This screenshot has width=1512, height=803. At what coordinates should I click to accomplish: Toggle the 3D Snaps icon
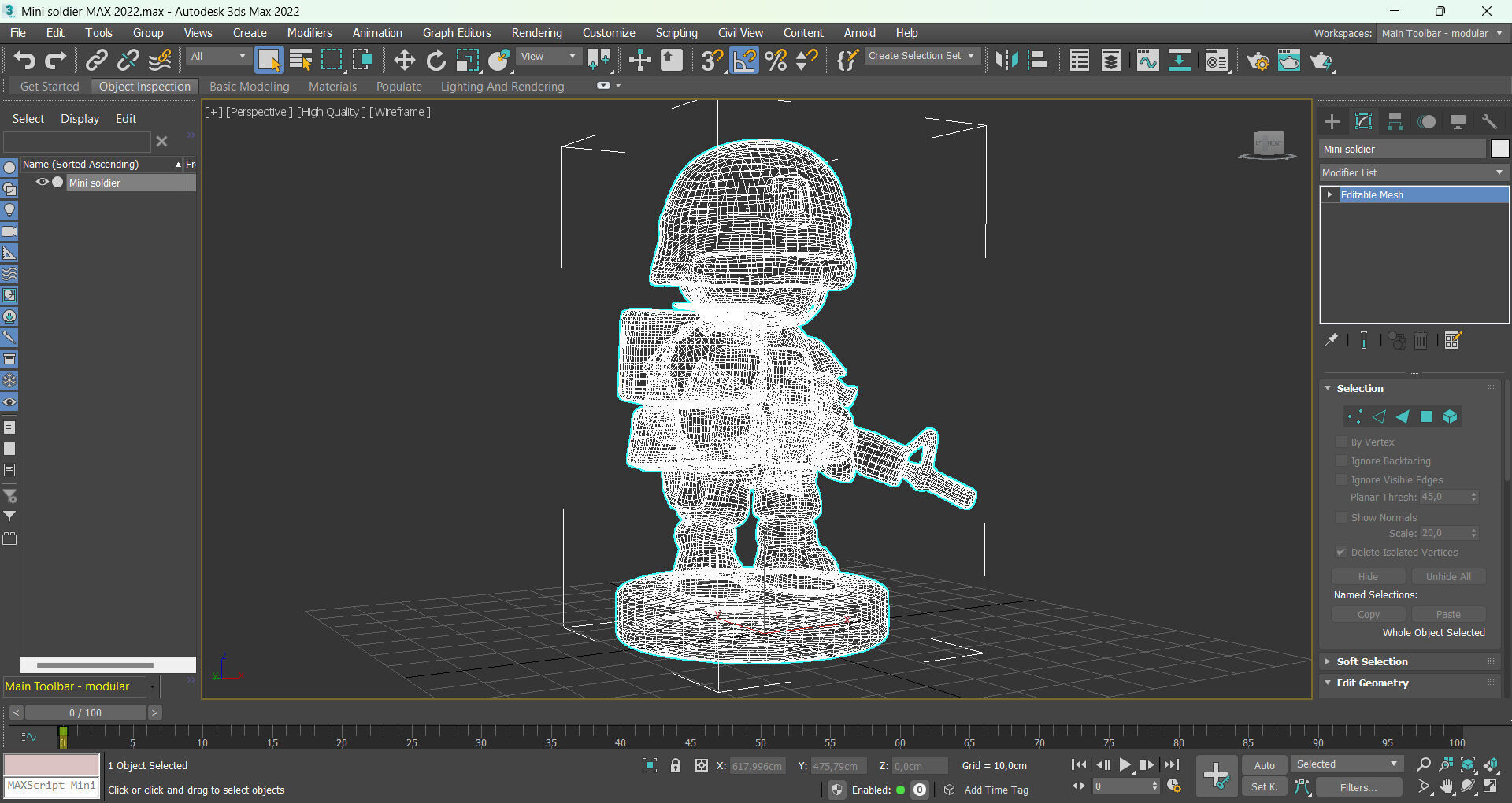pos(712,61)
